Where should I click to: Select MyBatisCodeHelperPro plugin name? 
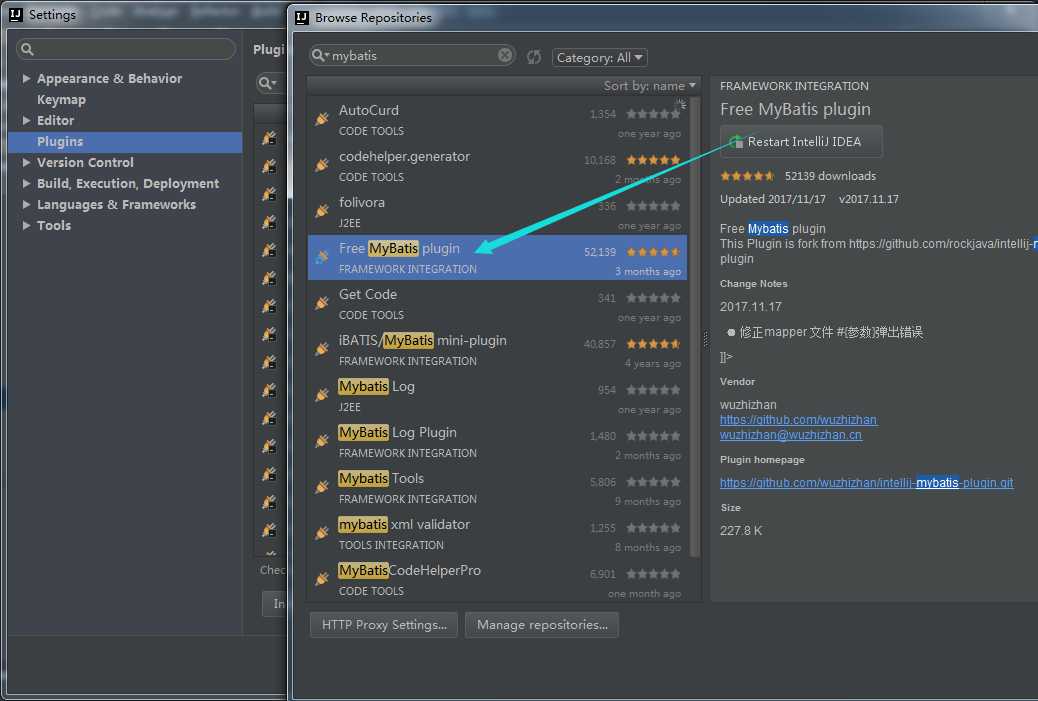[409, 571]
